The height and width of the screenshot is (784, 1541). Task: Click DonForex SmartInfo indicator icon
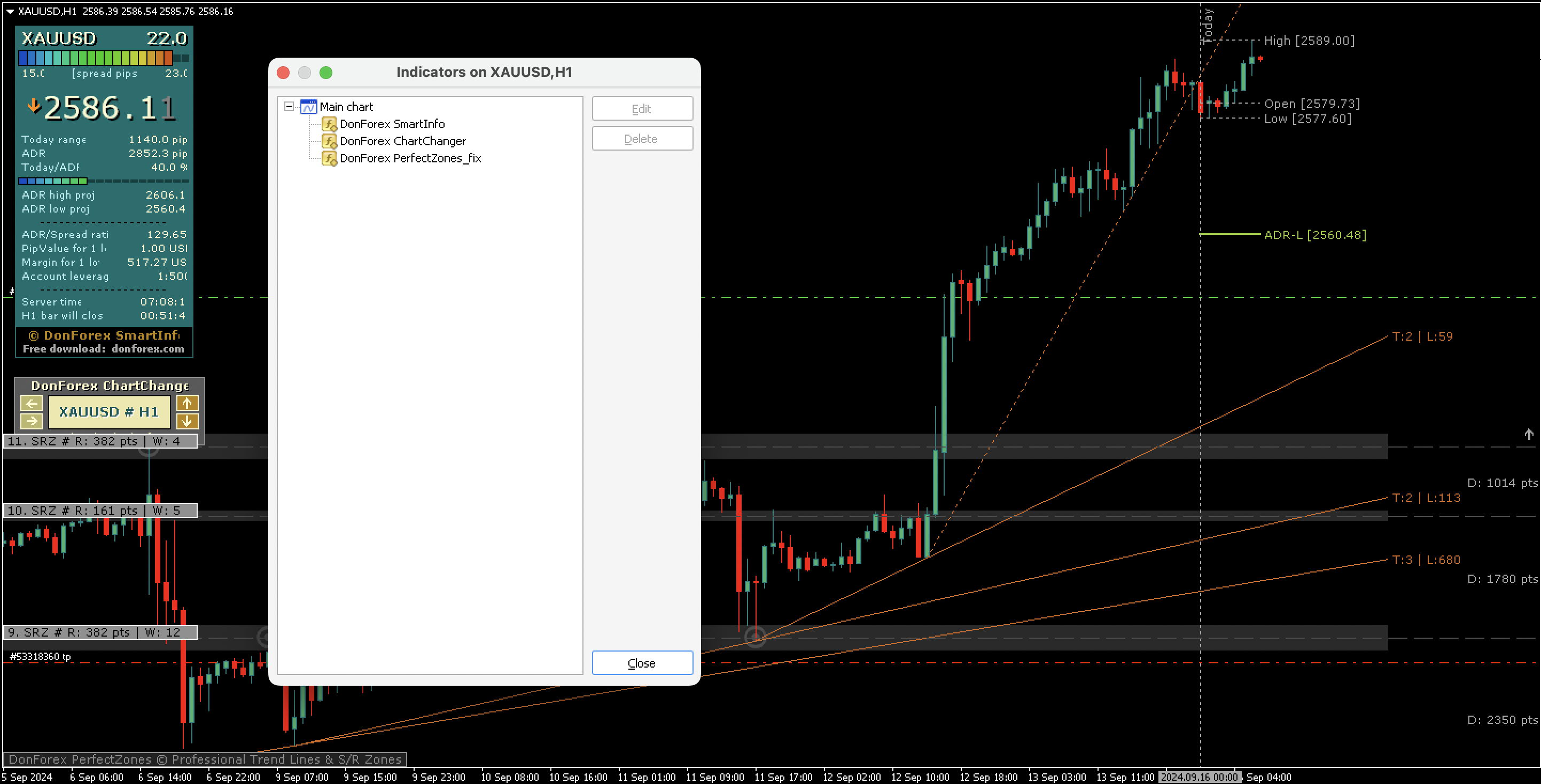click(x=329, y=124)
